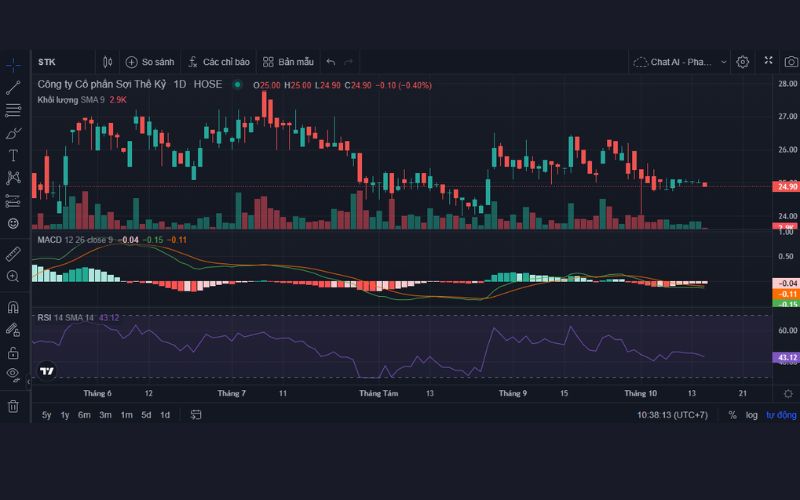Set time range to 3m
800x500 pixels.
click(x=106, y=415)
